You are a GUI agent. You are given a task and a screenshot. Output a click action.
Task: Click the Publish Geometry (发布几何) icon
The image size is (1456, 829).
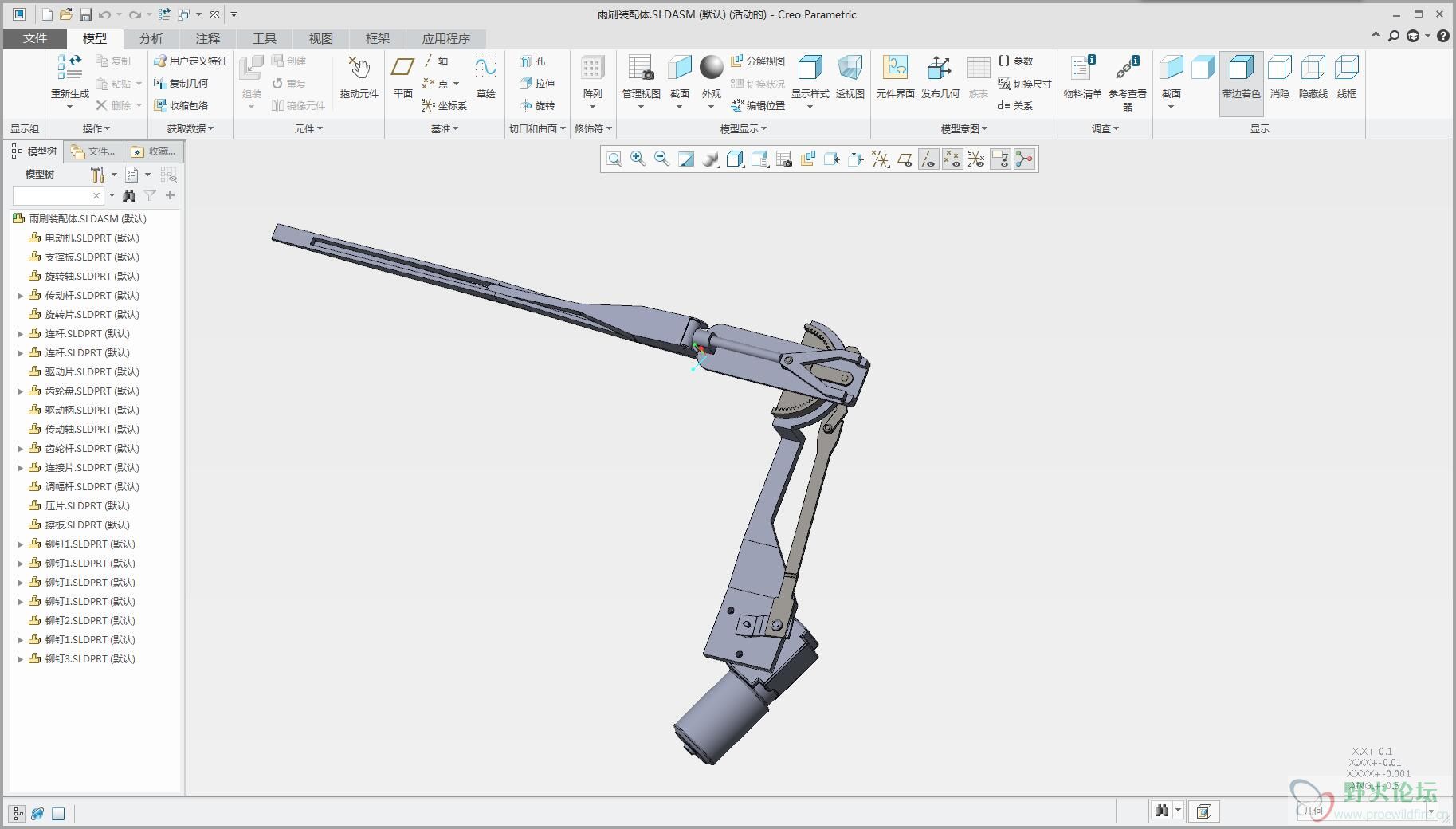point(940,69)
